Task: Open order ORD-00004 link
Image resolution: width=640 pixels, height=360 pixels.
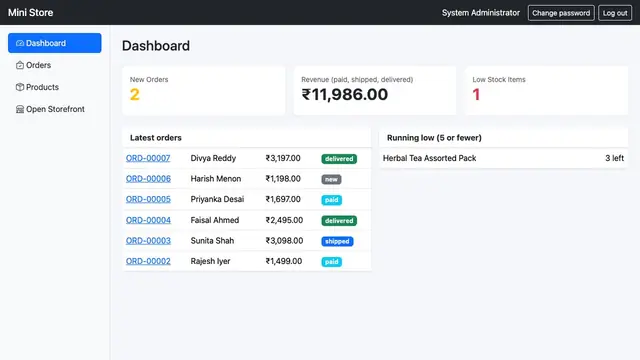Action: pos(148,220)
